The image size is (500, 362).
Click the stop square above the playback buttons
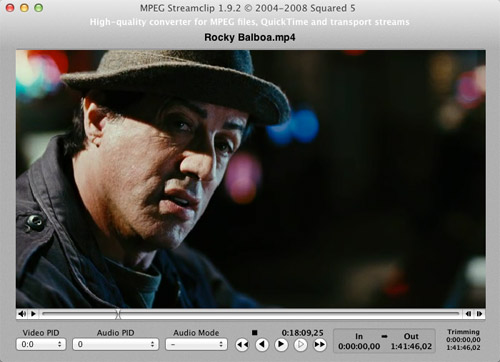(x=255, y=332)
